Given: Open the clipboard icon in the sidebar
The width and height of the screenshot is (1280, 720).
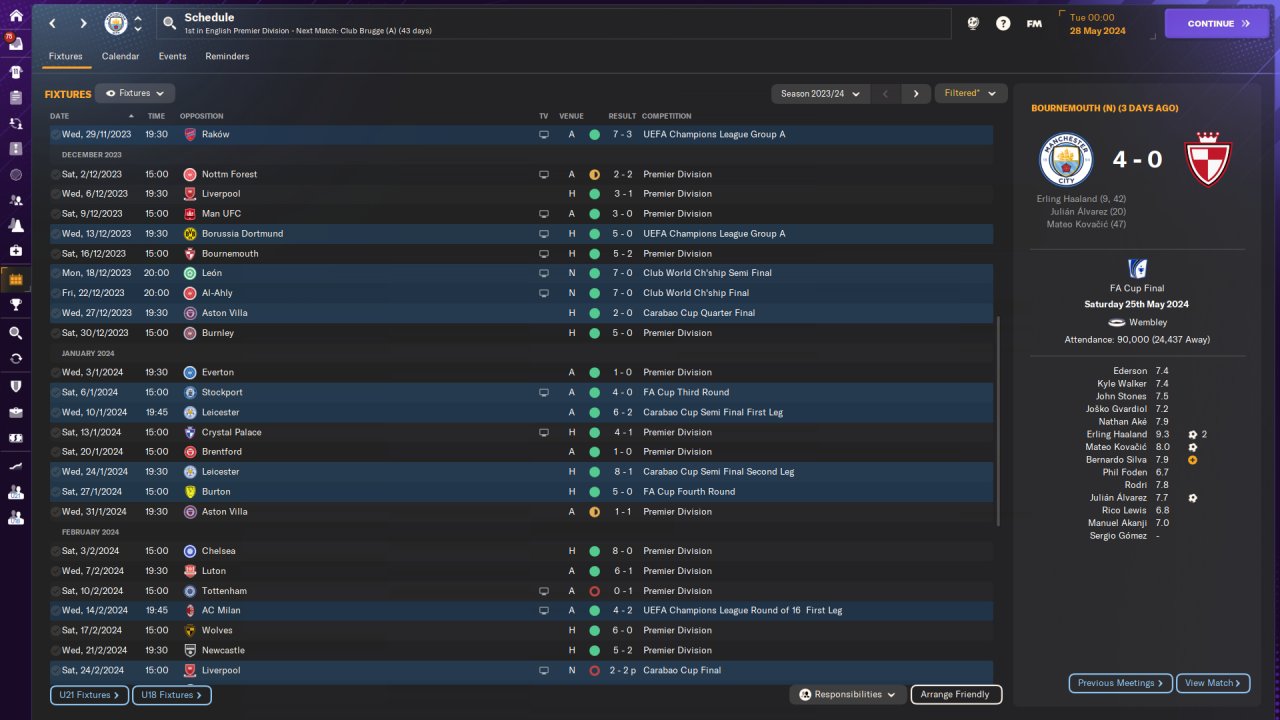Looking at the screenshot, I should pyautogui.click(x=15, y=98).
